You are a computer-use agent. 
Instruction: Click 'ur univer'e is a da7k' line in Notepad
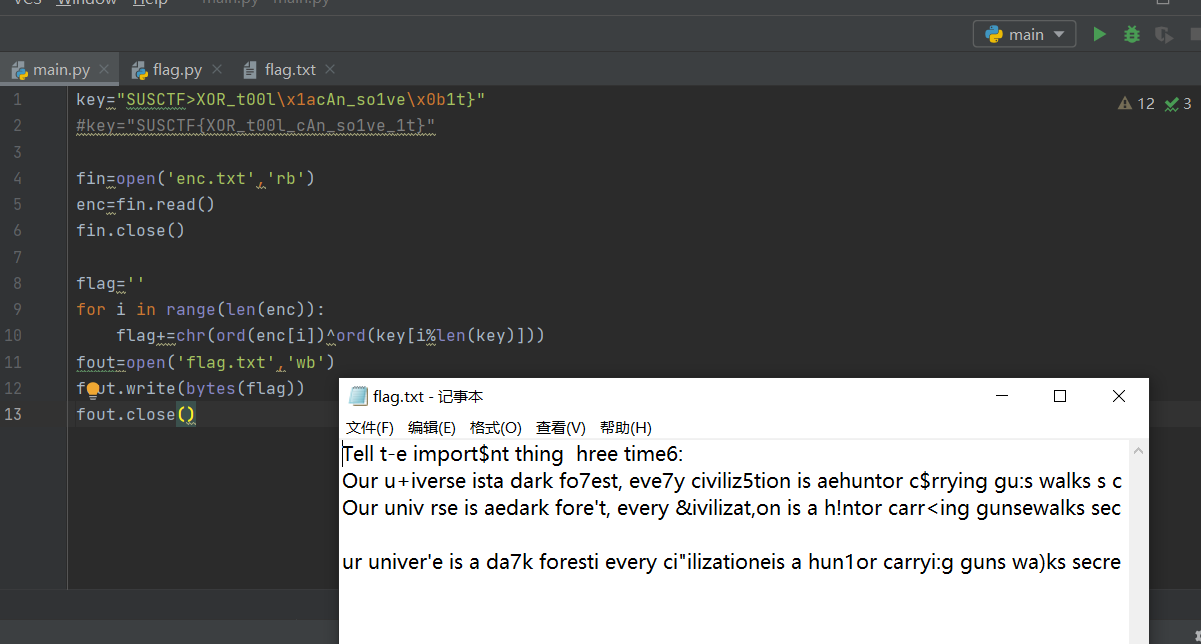click(732, 562)
